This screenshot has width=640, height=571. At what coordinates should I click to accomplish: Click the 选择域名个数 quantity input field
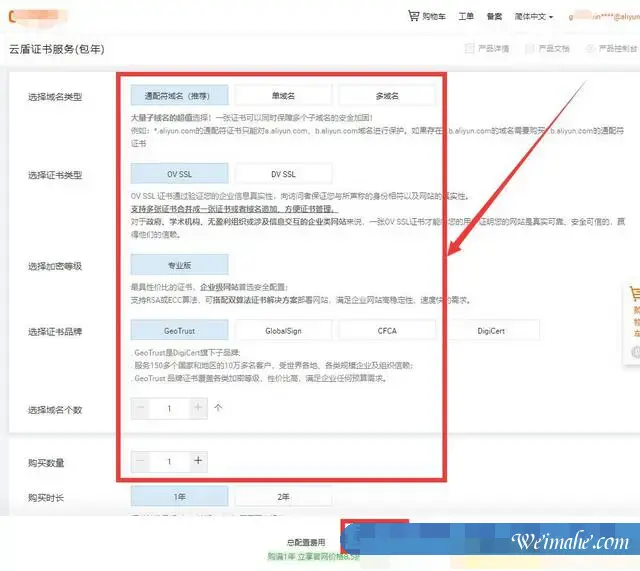(x=169, y=408)
